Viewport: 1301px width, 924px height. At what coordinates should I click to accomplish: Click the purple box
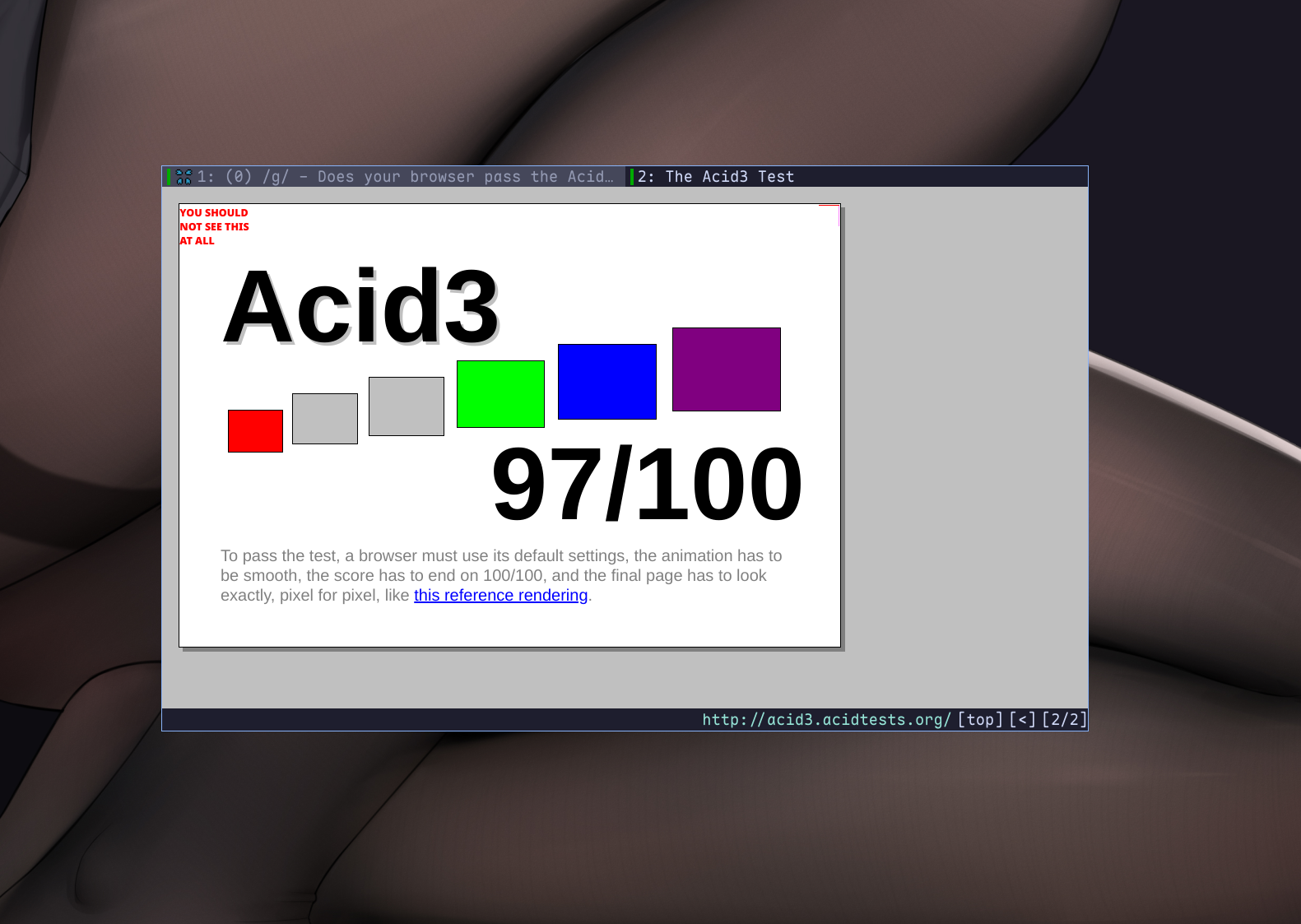[x=727, y=369]
